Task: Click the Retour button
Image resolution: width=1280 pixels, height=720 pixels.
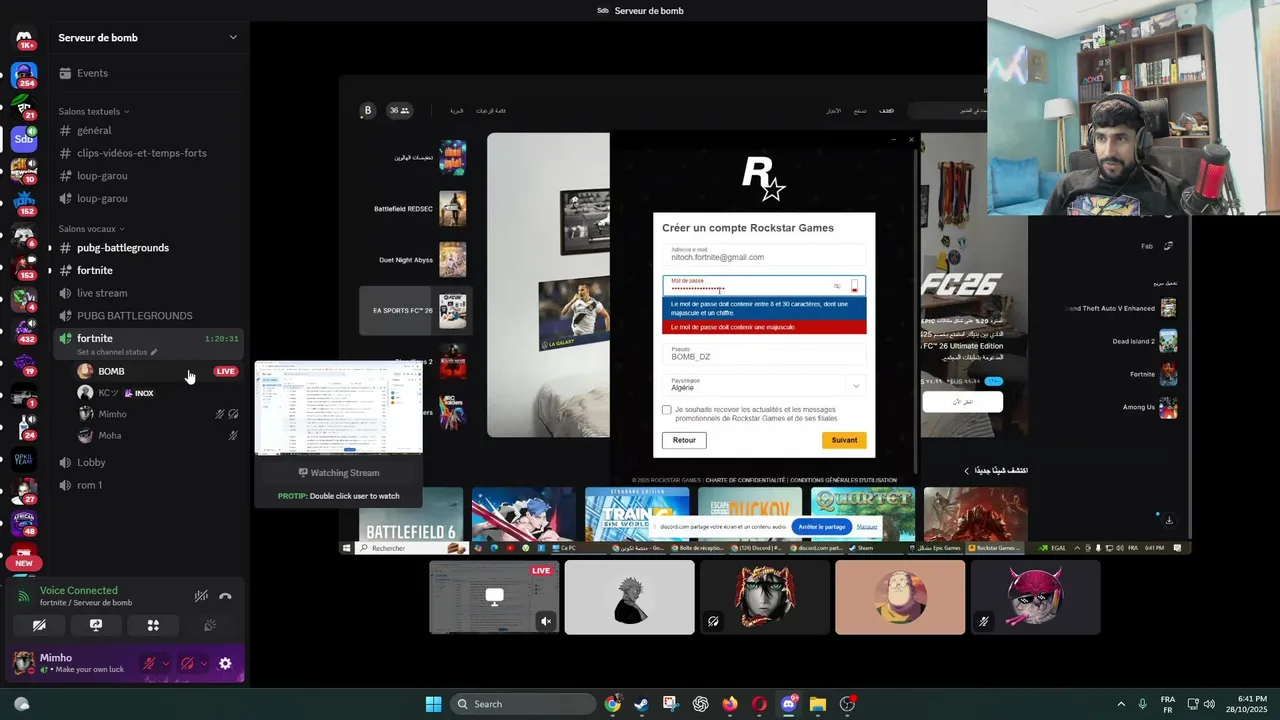Action: 684,440
